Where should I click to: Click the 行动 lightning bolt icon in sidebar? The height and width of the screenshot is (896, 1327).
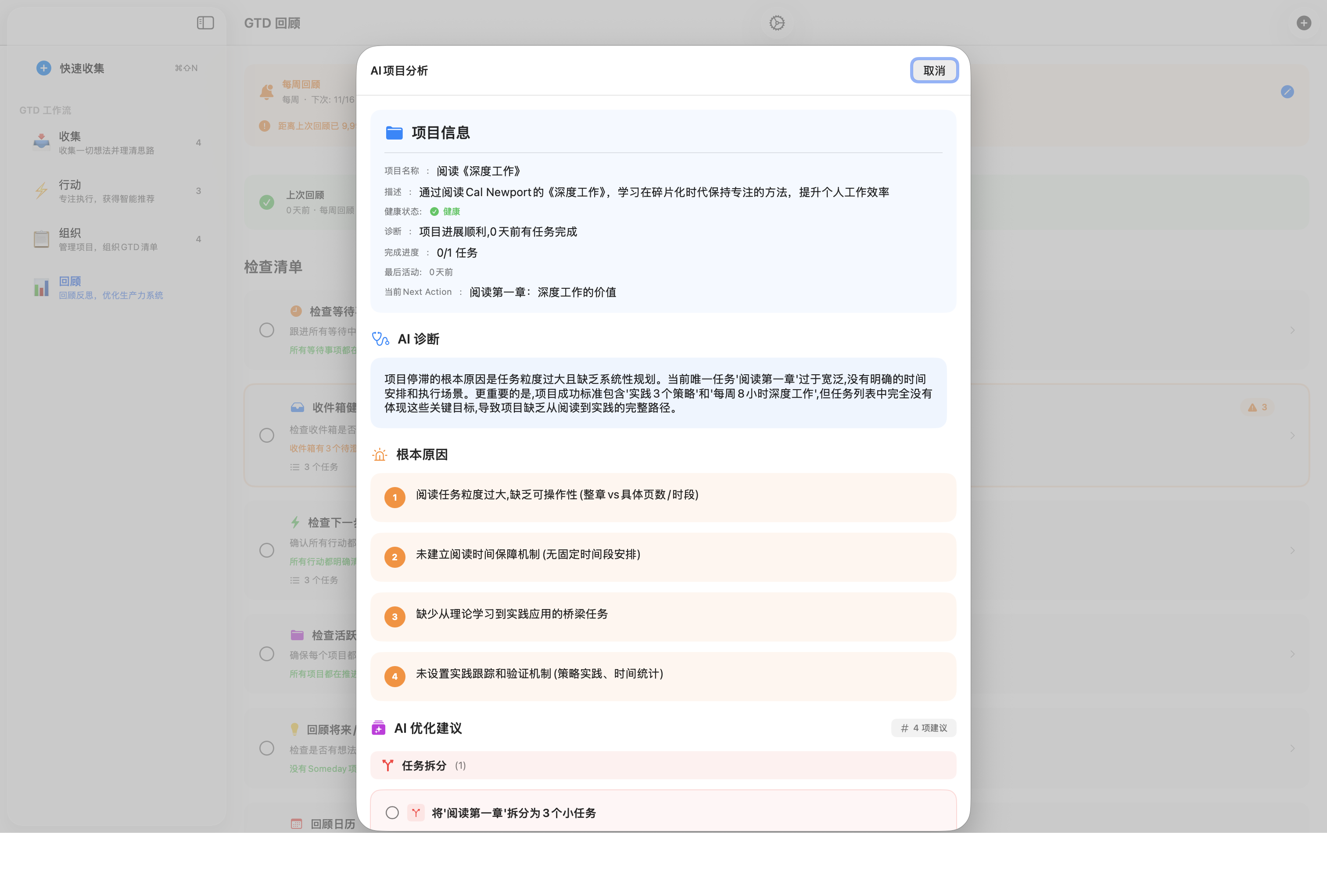click(41, 190)
